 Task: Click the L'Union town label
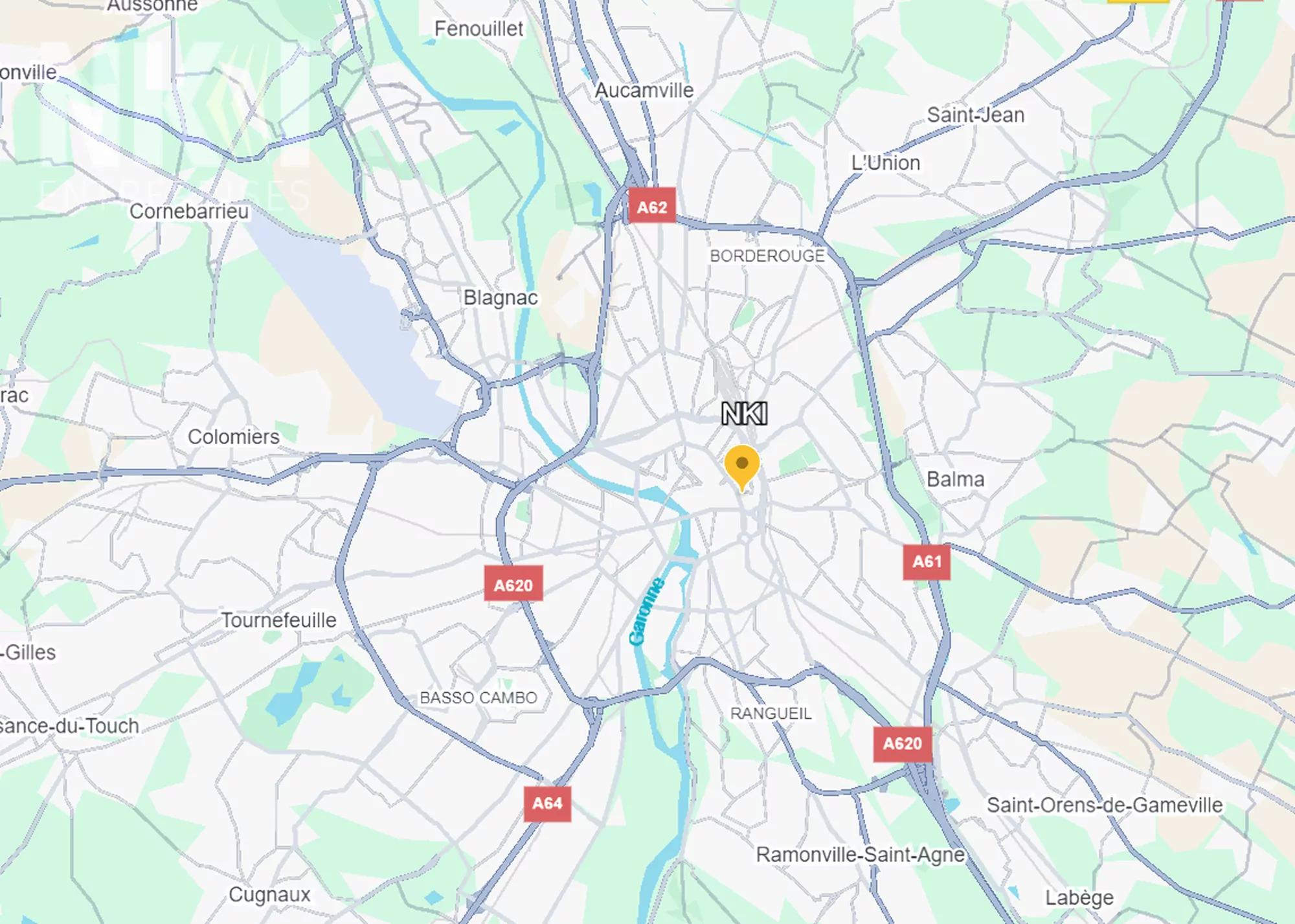pos(886,163)
